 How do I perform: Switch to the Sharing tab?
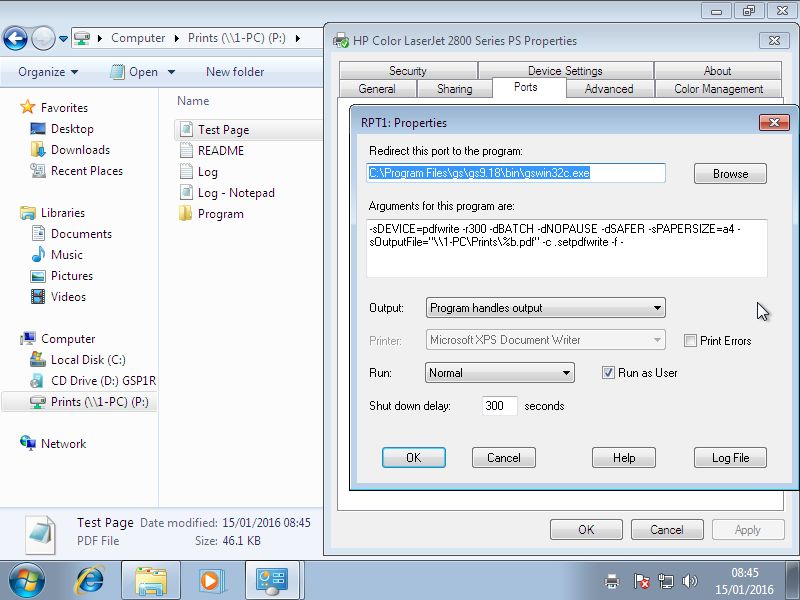click(x=455, y=89)
